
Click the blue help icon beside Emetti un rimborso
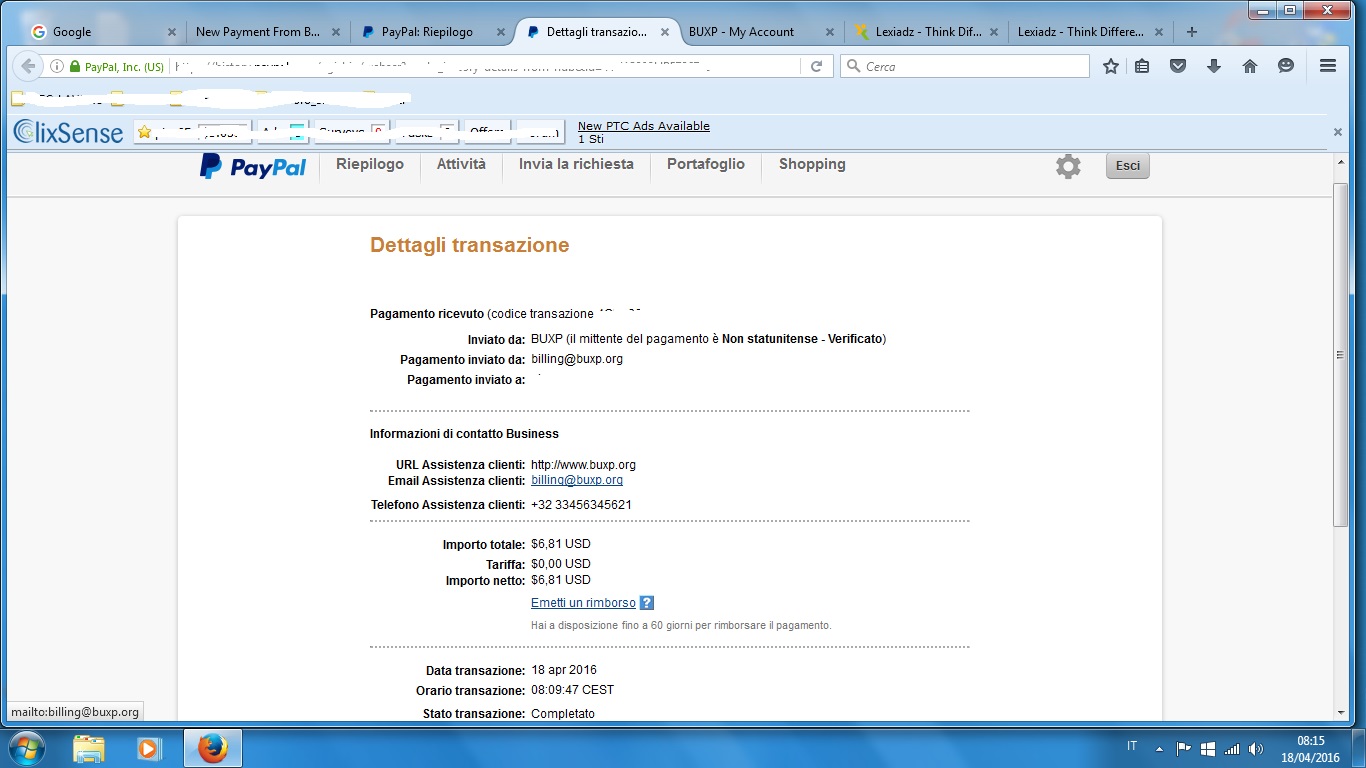pyautogui.click(x=646, y=603)
